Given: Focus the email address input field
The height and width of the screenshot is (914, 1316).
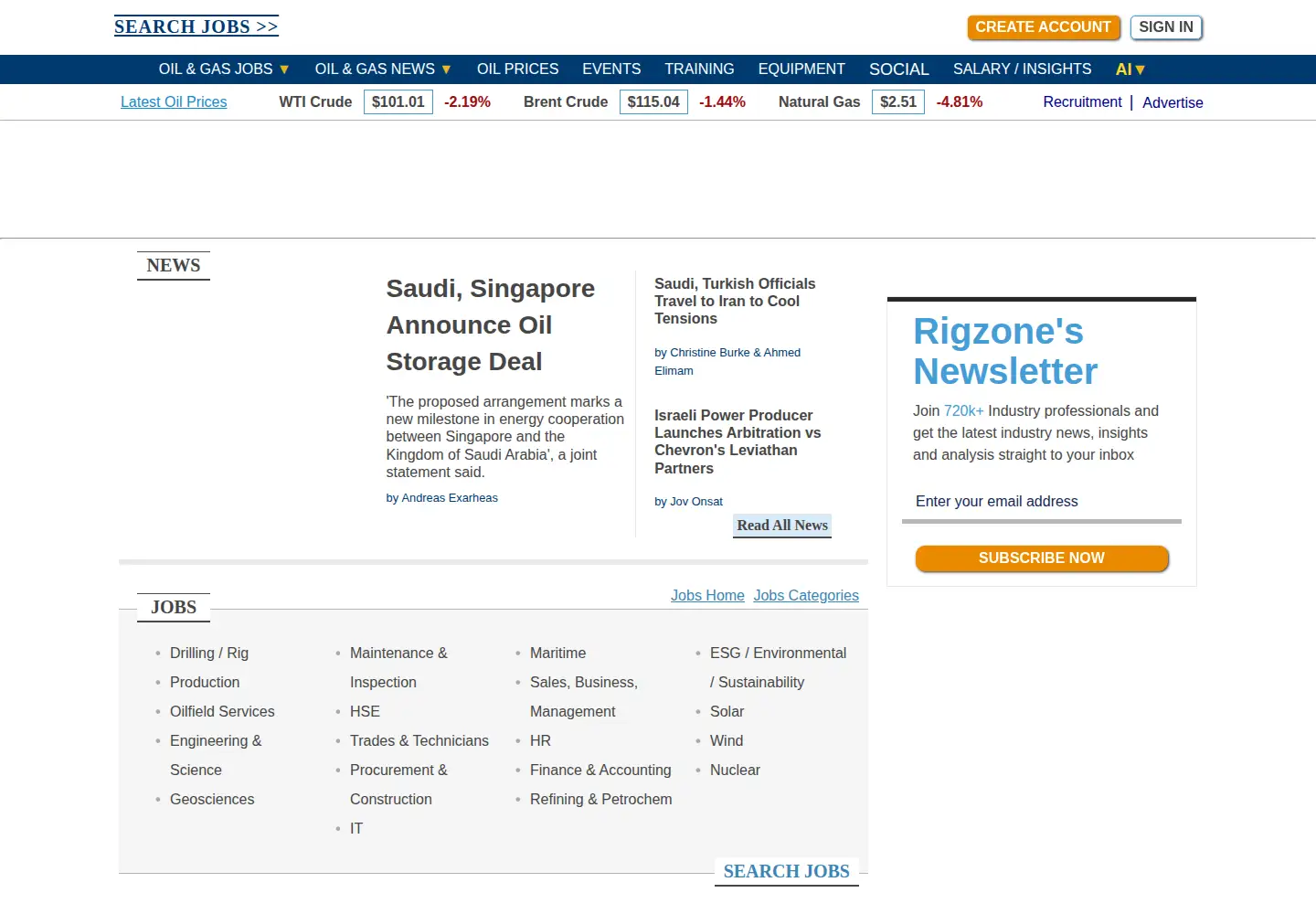Looking at the screenshot, I should (1042, 502).
